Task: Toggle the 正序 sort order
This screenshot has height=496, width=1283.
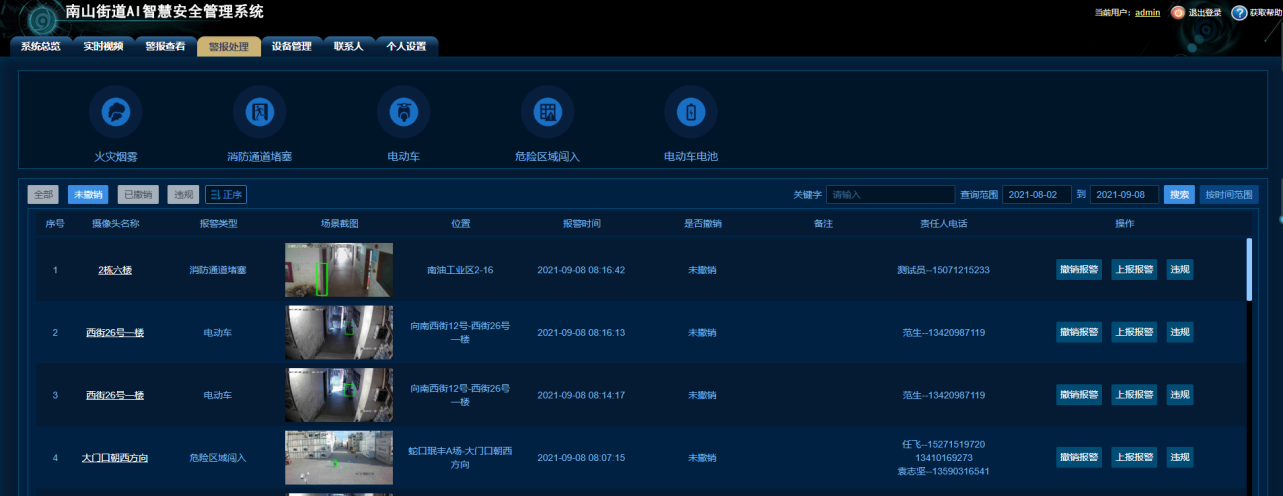Action: point(226,195)
